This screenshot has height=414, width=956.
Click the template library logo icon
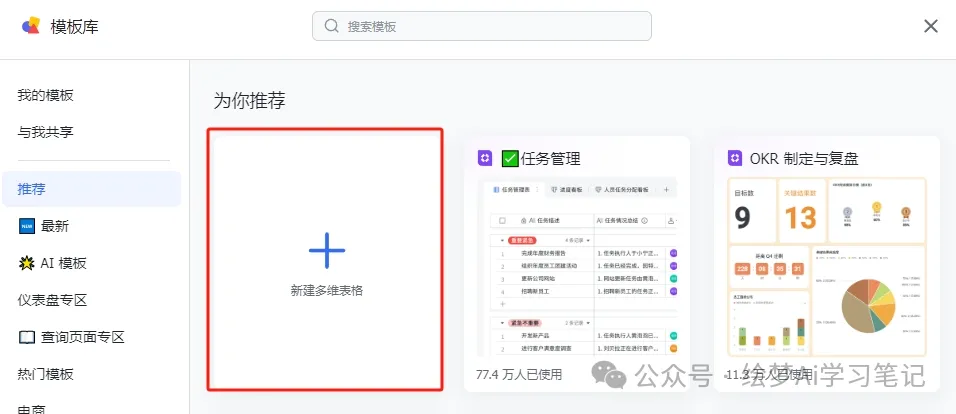(31, 26)
